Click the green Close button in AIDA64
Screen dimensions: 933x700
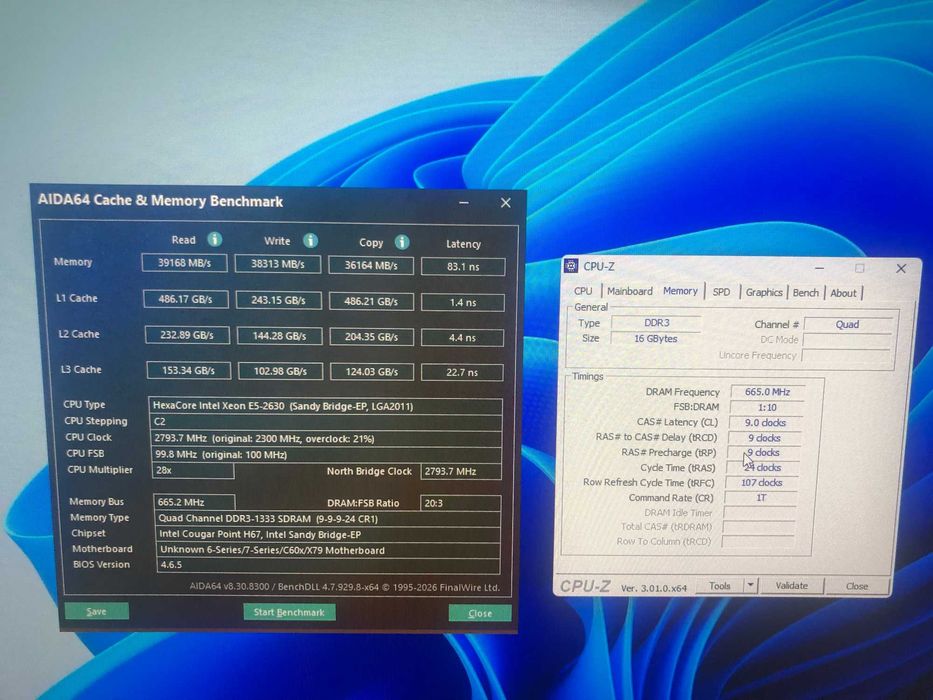(480, 614)
